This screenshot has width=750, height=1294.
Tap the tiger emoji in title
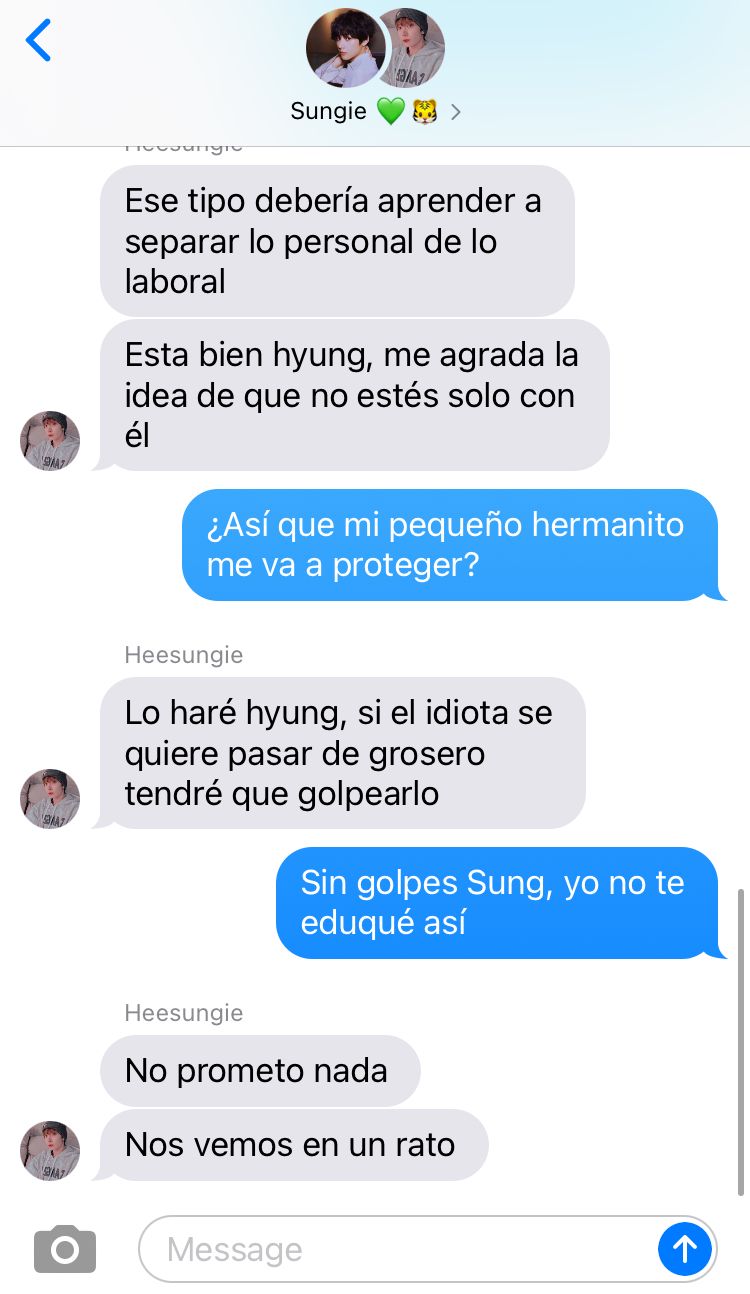coord(424,112)
